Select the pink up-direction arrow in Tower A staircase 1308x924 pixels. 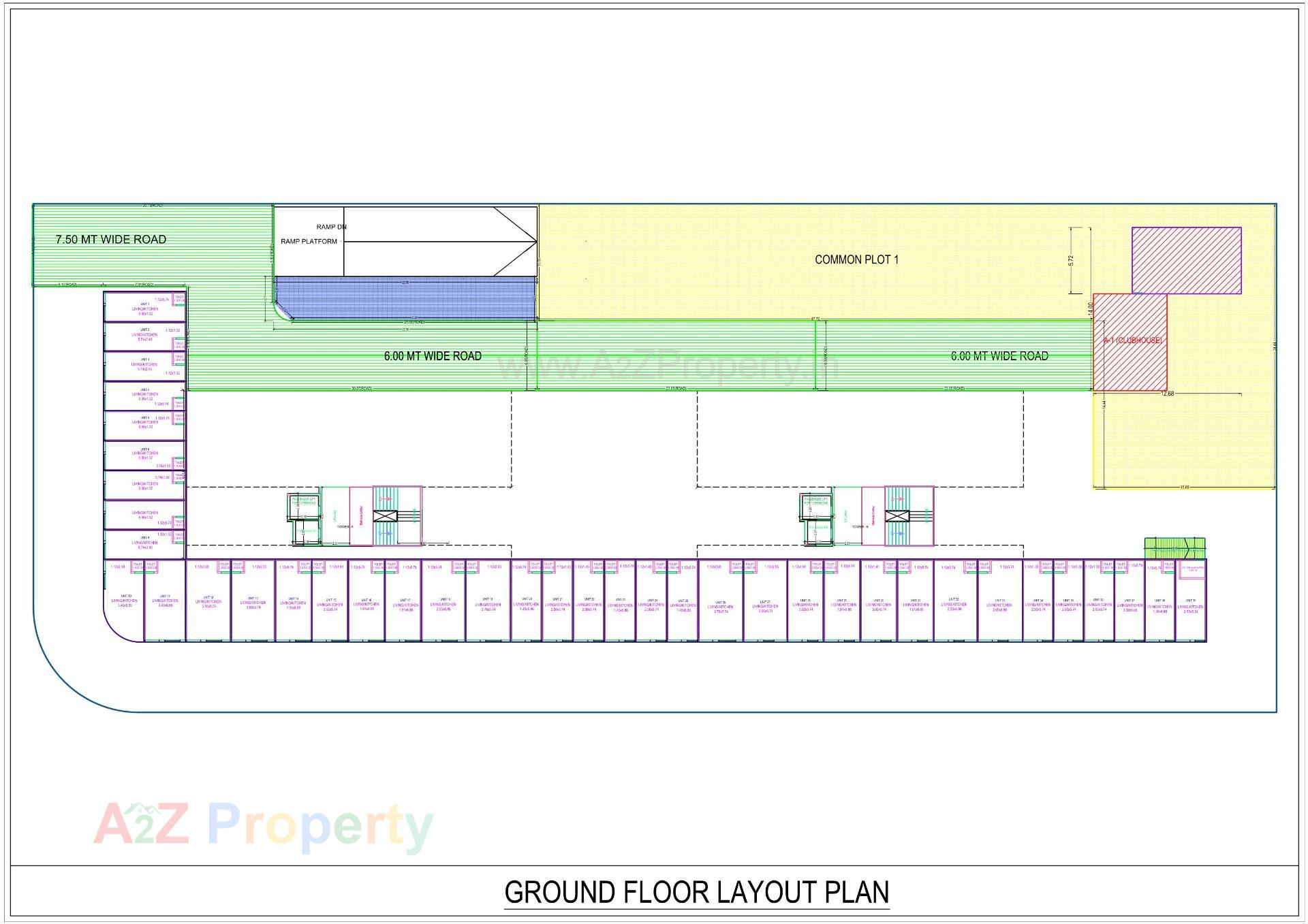pyautogui.click(x=386, y=498)
